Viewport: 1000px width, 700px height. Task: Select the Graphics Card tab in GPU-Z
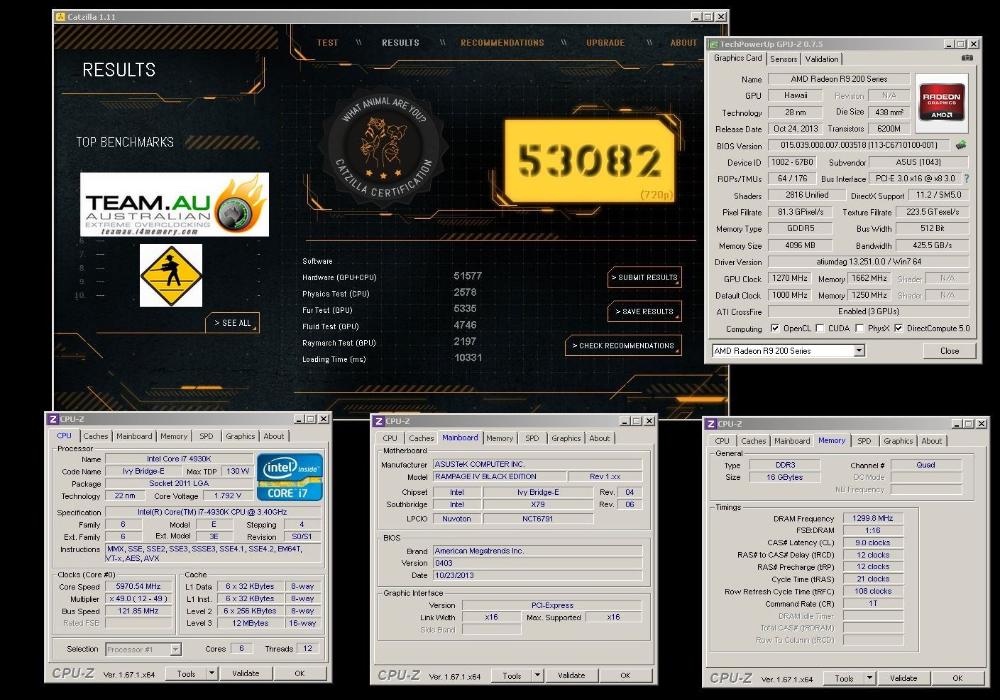point(738,58)
